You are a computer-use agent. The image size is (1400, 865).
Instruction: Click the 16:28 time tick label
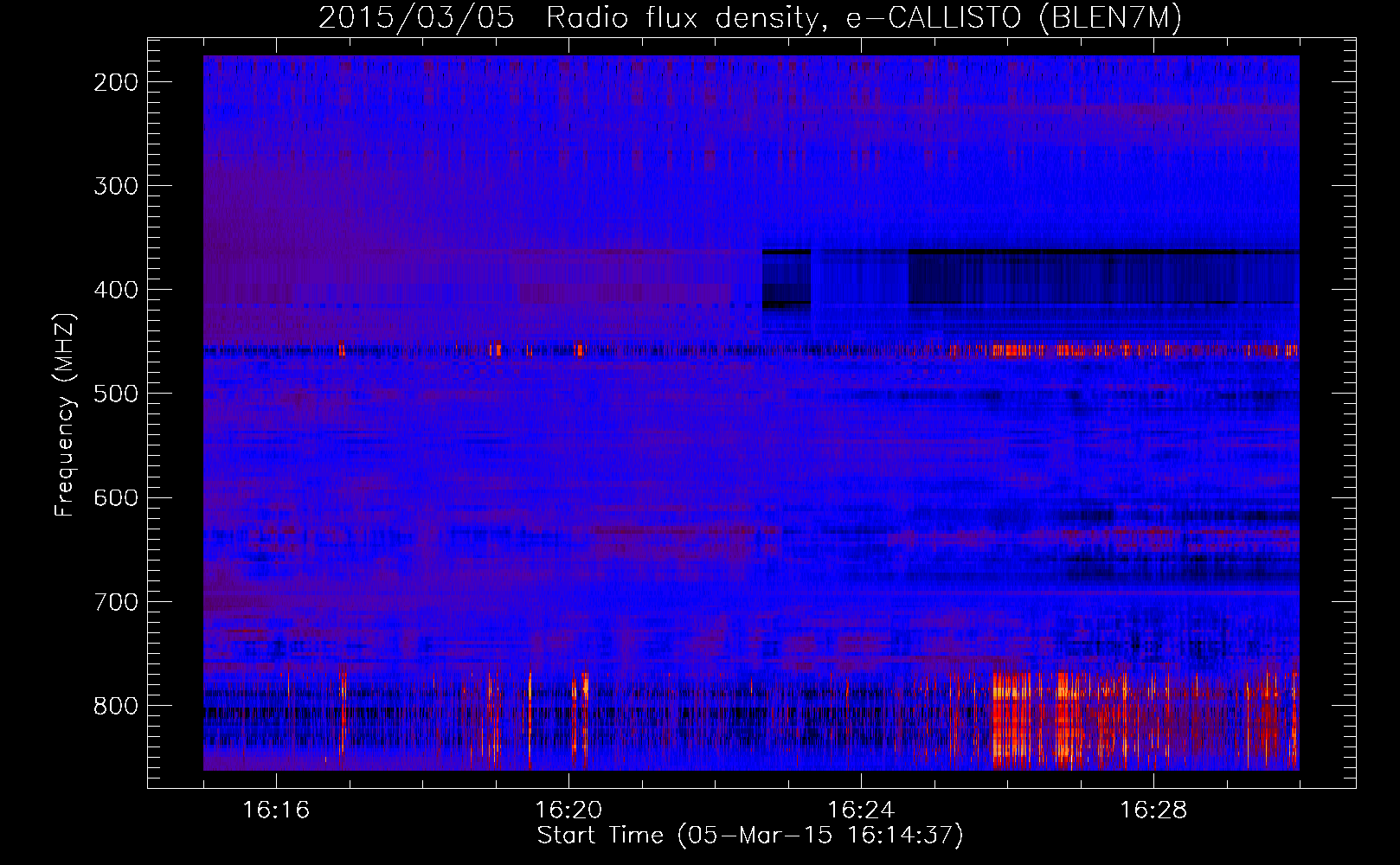tap(1153, 810)
